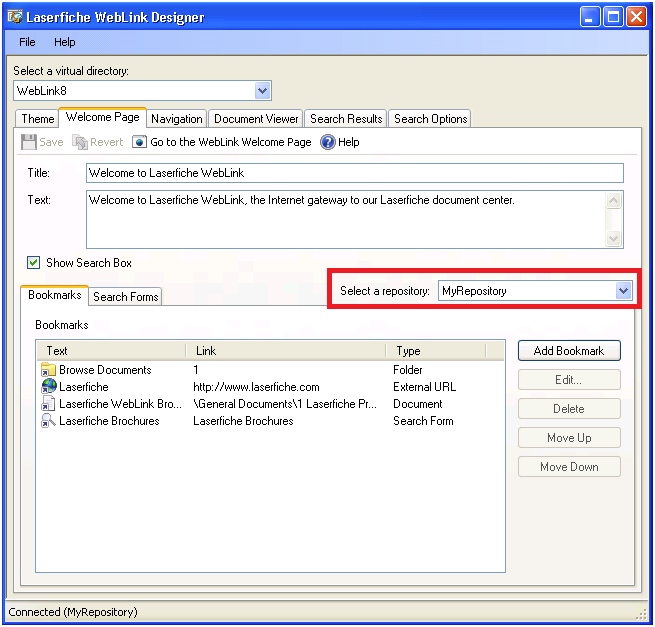Close the WebLink Designer window
The height and width of the screenshot is (627, 655).
636,17
